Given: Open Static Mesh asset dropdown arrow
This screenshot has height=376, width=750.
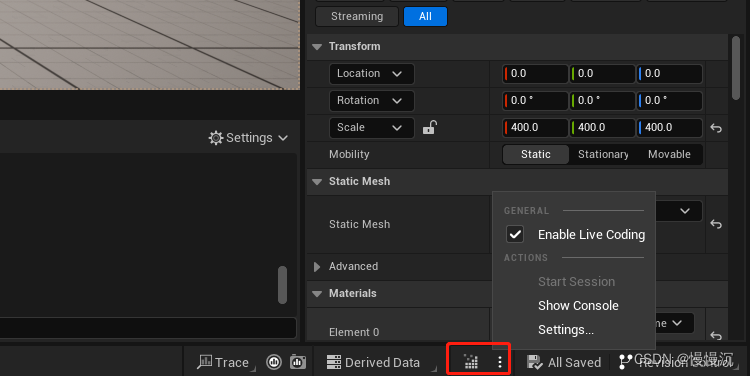Looking at the screenshot, I should click(684, 211).
